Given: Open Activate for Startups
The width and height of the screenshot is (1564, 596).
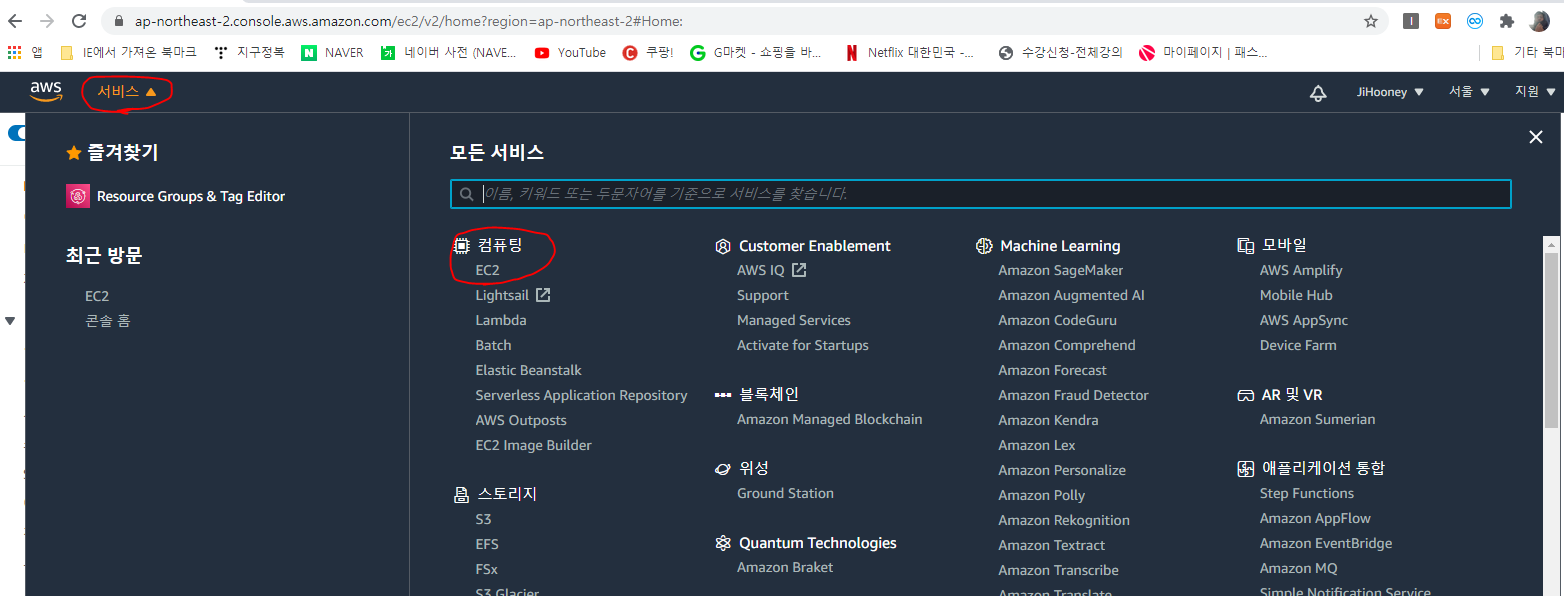Looking at the screenshot, I should (x=803, y=345).
